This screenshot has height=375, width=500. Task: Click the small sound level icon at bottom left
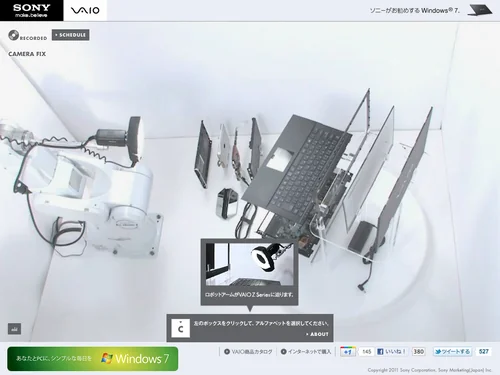[x=14, y=329]
